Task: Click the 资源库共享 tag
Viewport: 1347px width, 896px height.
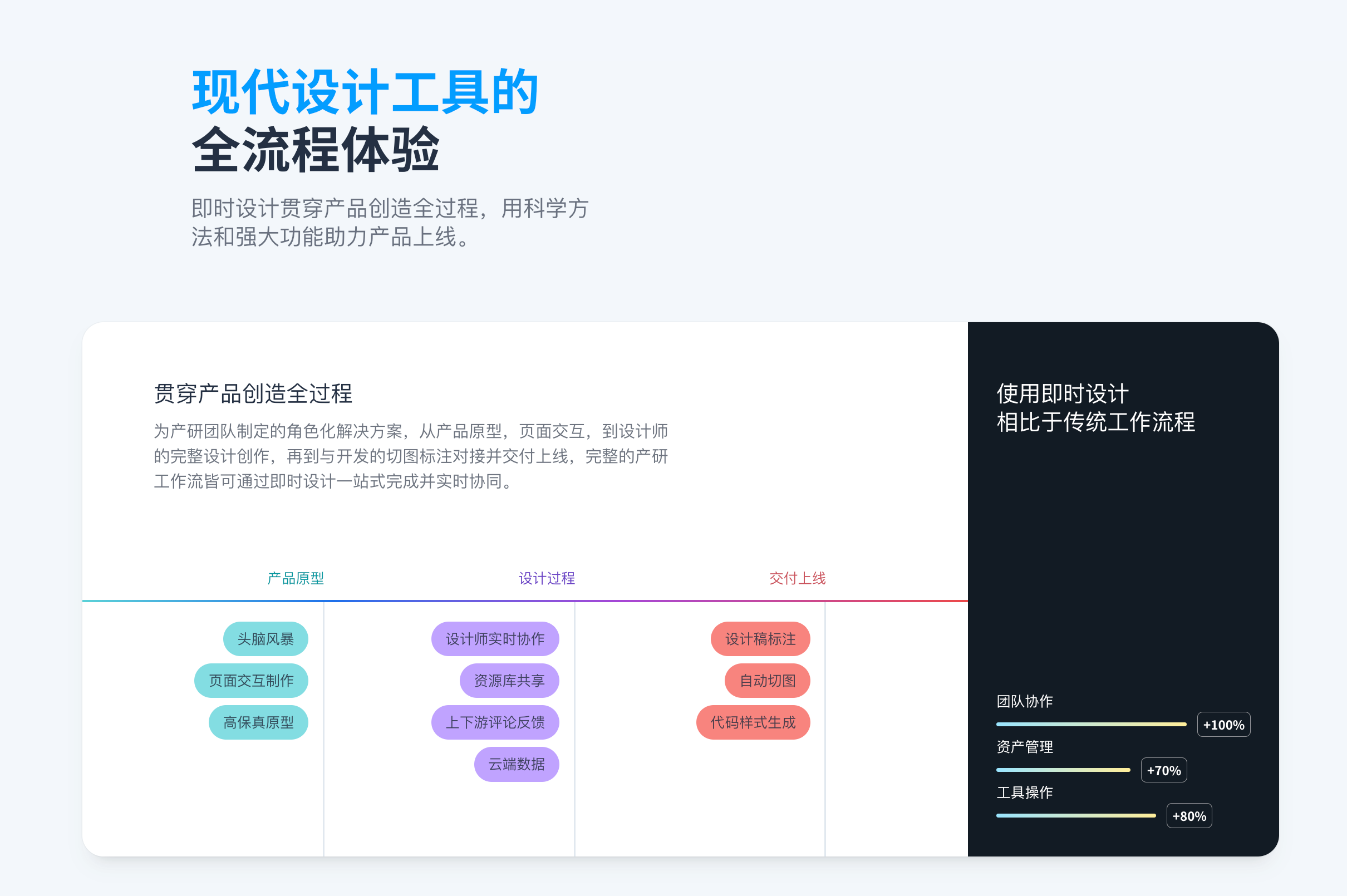Action: pyautogui.click(x=509, y=681)
